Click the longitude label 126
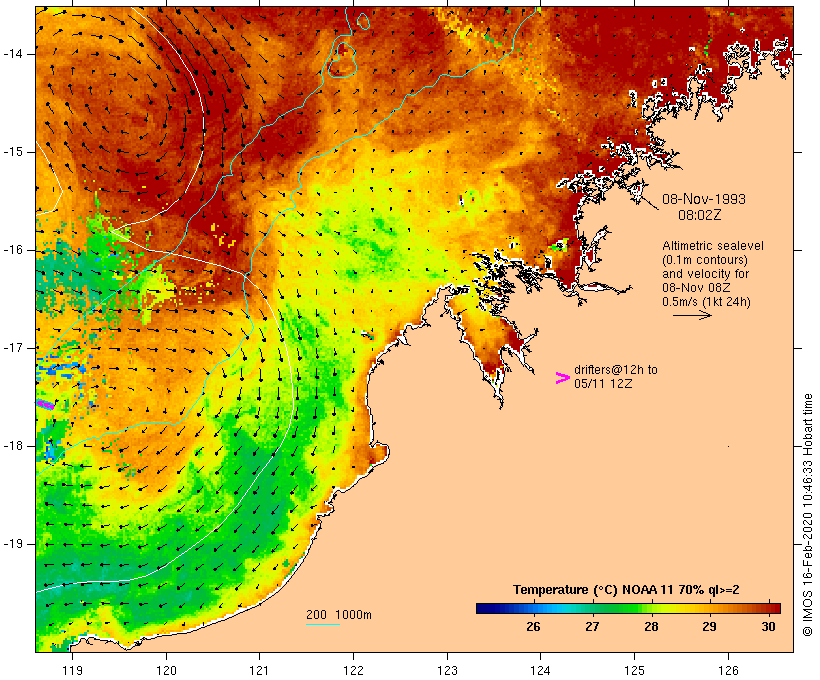This screenshot has height=680, width=820. (728, 671)
